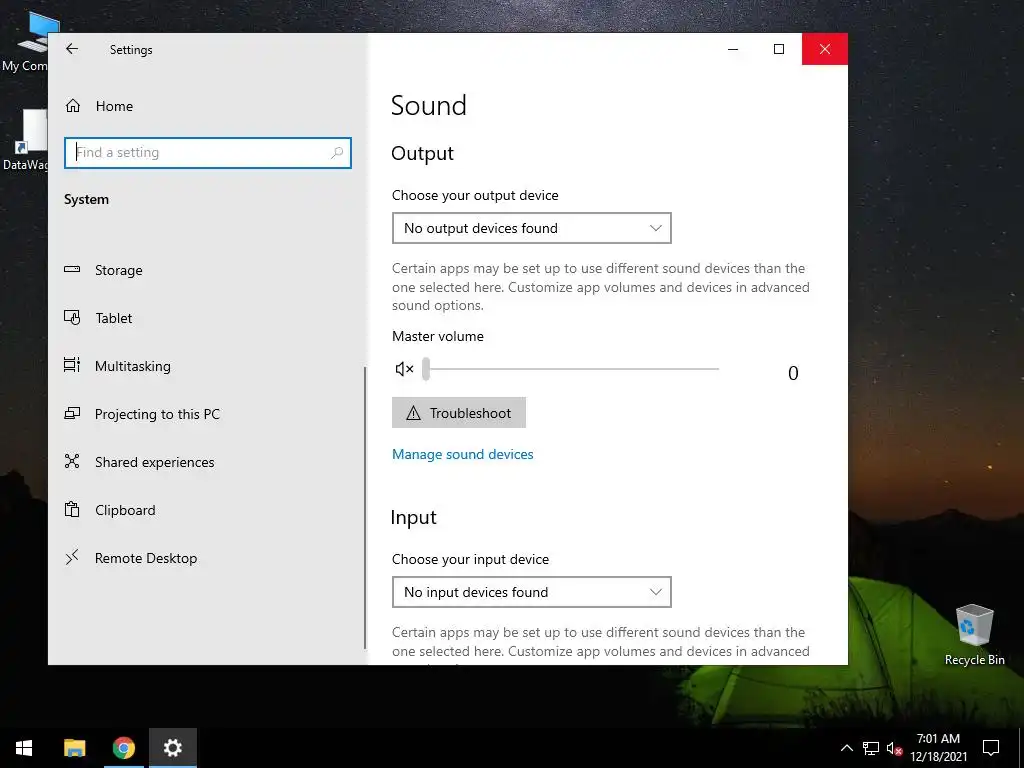Open the taskbar clock and date
The height and width of the screenshot is (768, 1024).
[938, 748]
